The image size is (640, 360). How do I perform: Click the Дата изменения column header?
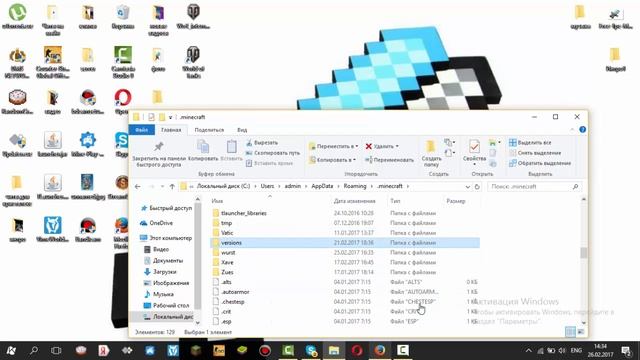click(x=354, y=201)
